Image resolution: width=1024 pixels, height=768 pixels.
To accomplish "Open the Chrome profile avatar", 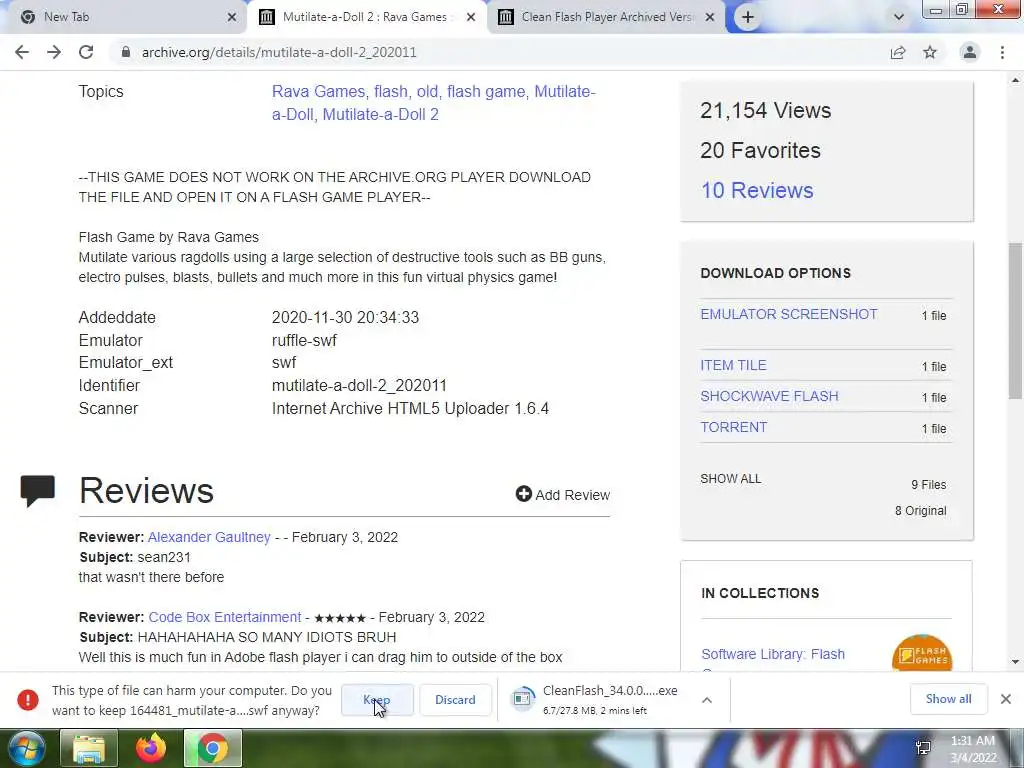I will (x=970, y=52).
